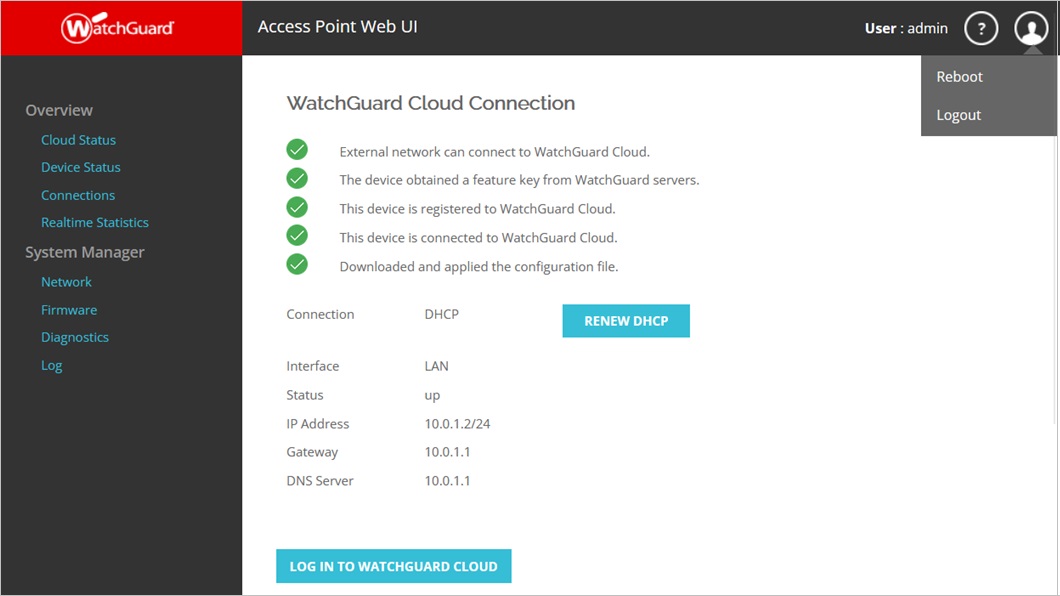Click the check for configuration file downloaded status
The height and width of the screenshot is (596, 1060).
tap(297, 264)
